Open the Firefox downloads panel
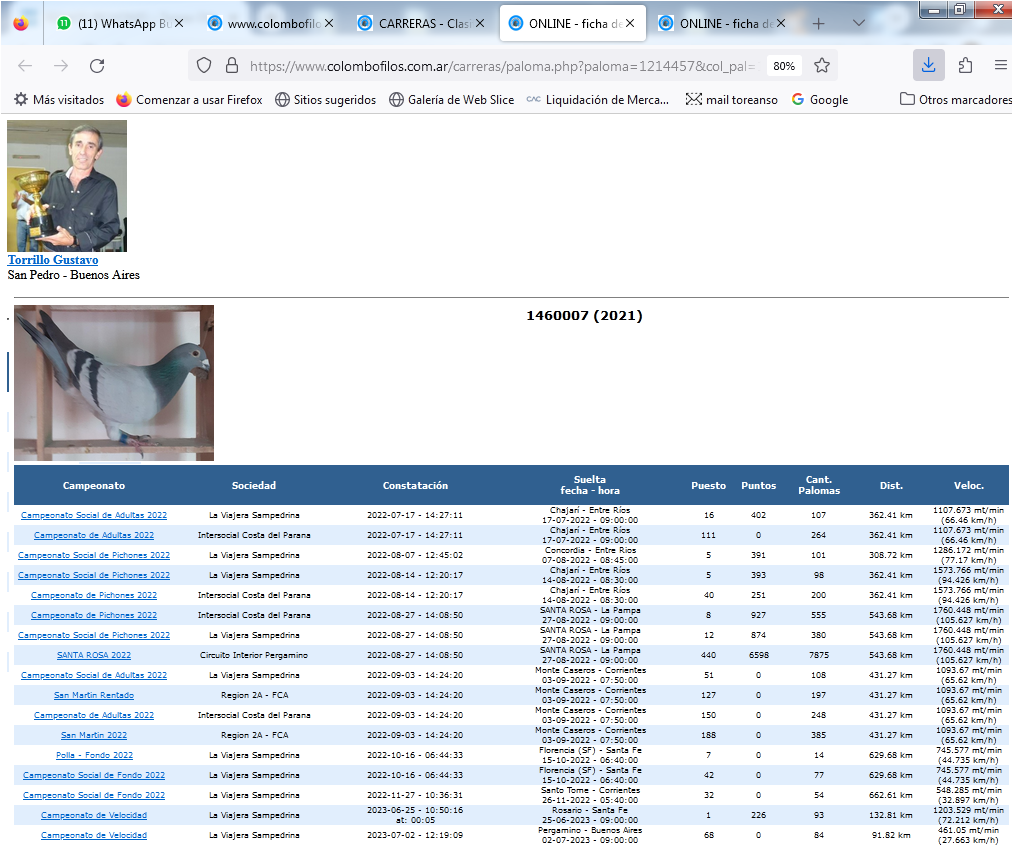 point(928,66)
